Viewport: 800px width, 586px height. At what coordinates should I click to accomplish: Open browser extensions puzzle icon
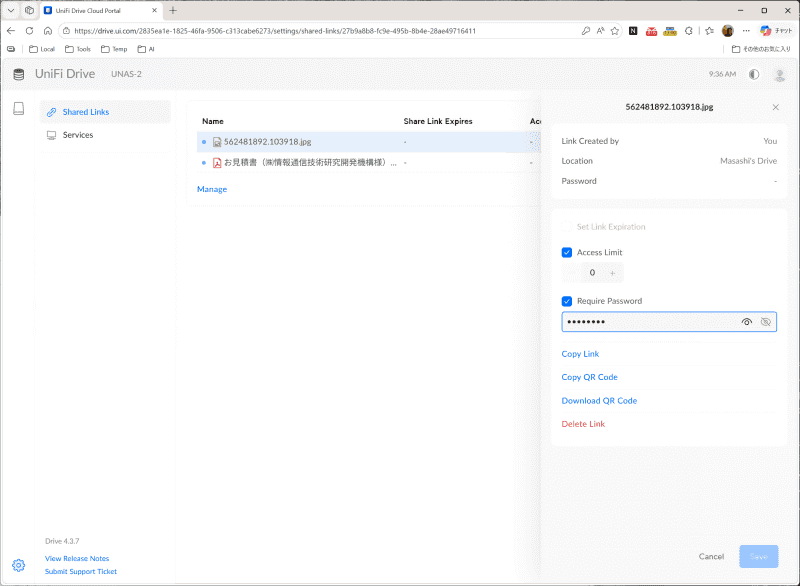[689, 31]
